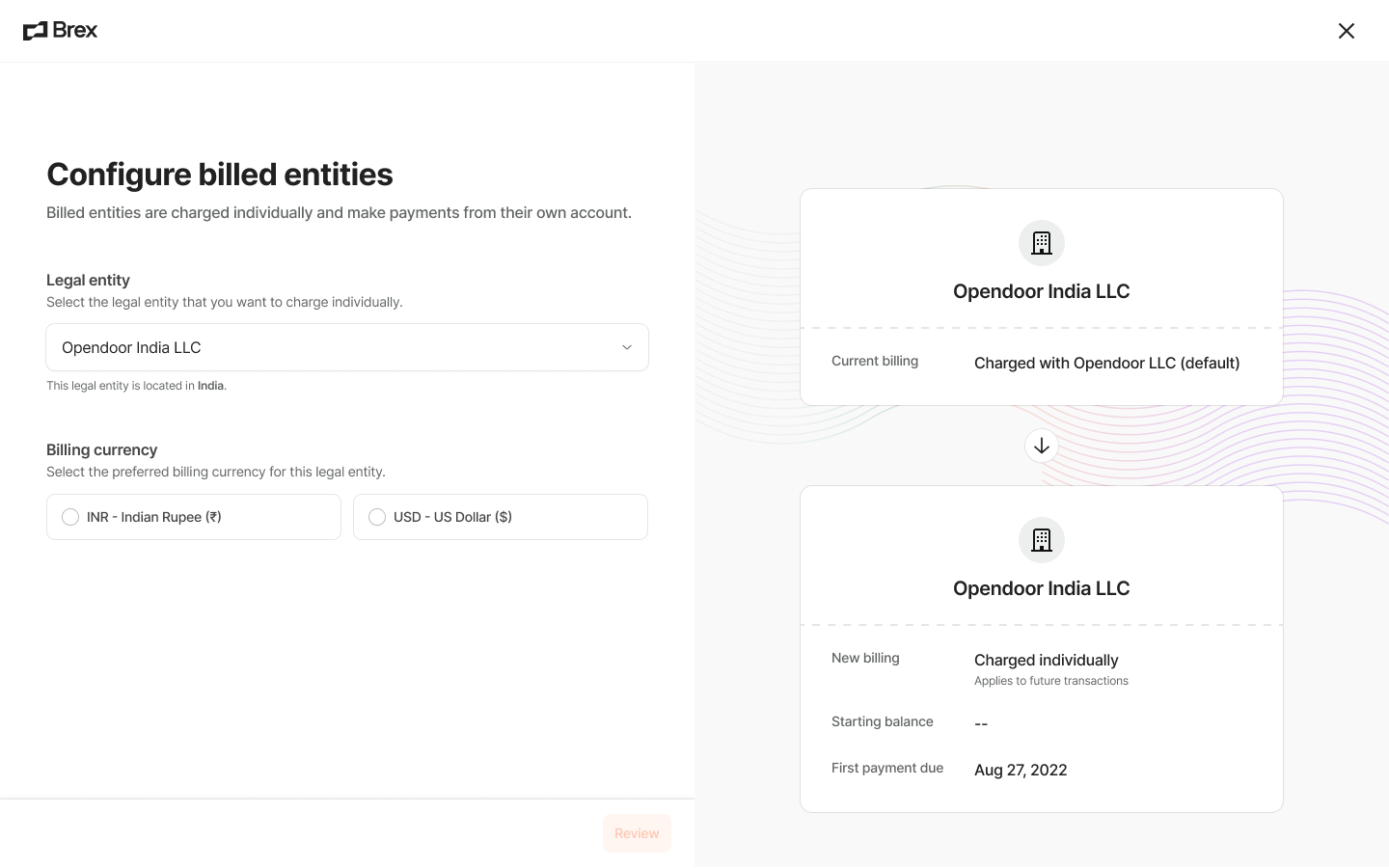Open the Legal entity dropdown
This screenshot has height=868, width=1389.
(x=347, y=347)
